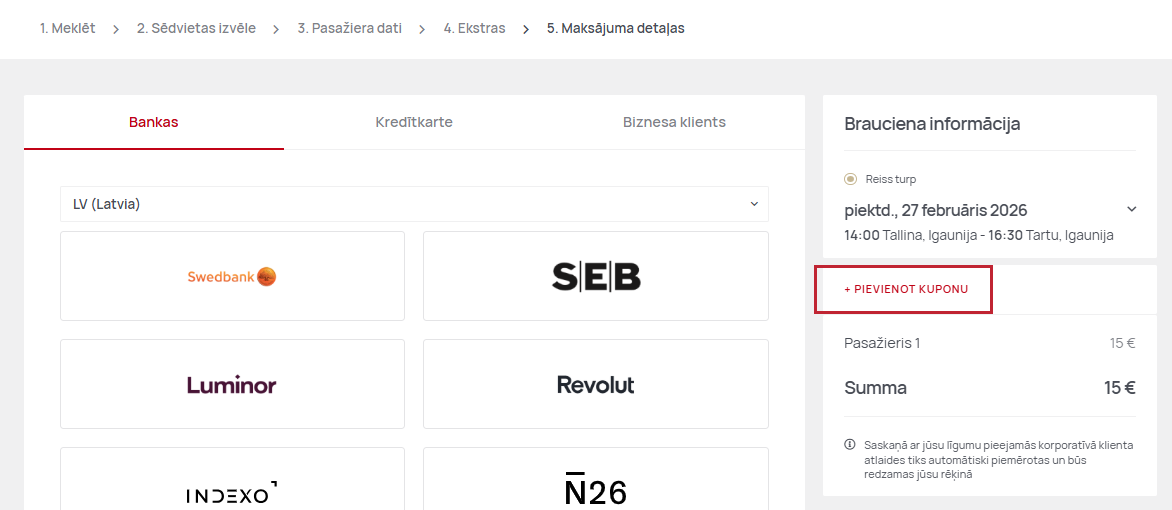Switch to the Kredītkarte tab
Screen dimensions: 1172x510
coord(414,122)
